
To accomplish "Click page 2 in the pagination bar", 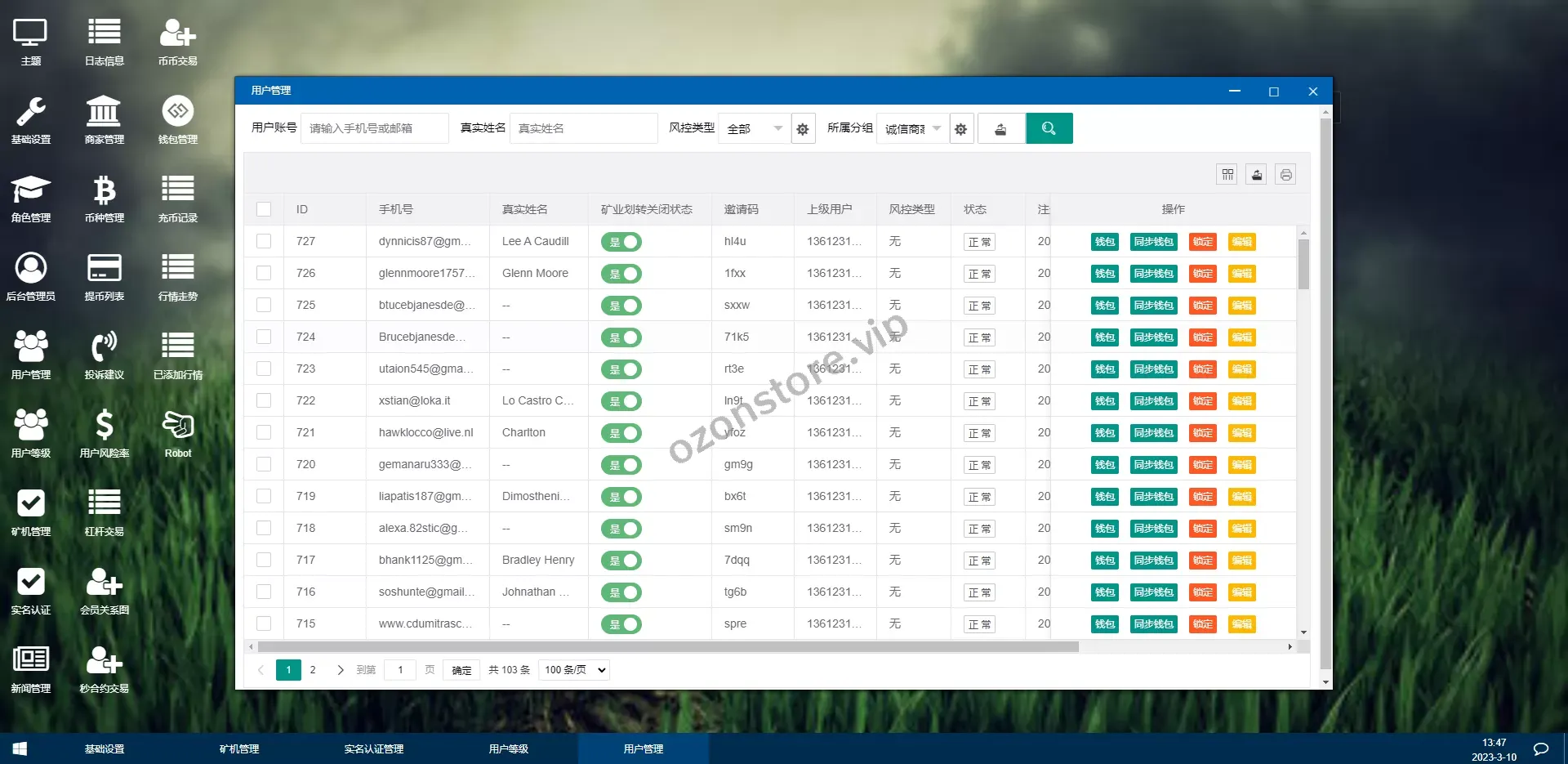I will pos(313,669).
